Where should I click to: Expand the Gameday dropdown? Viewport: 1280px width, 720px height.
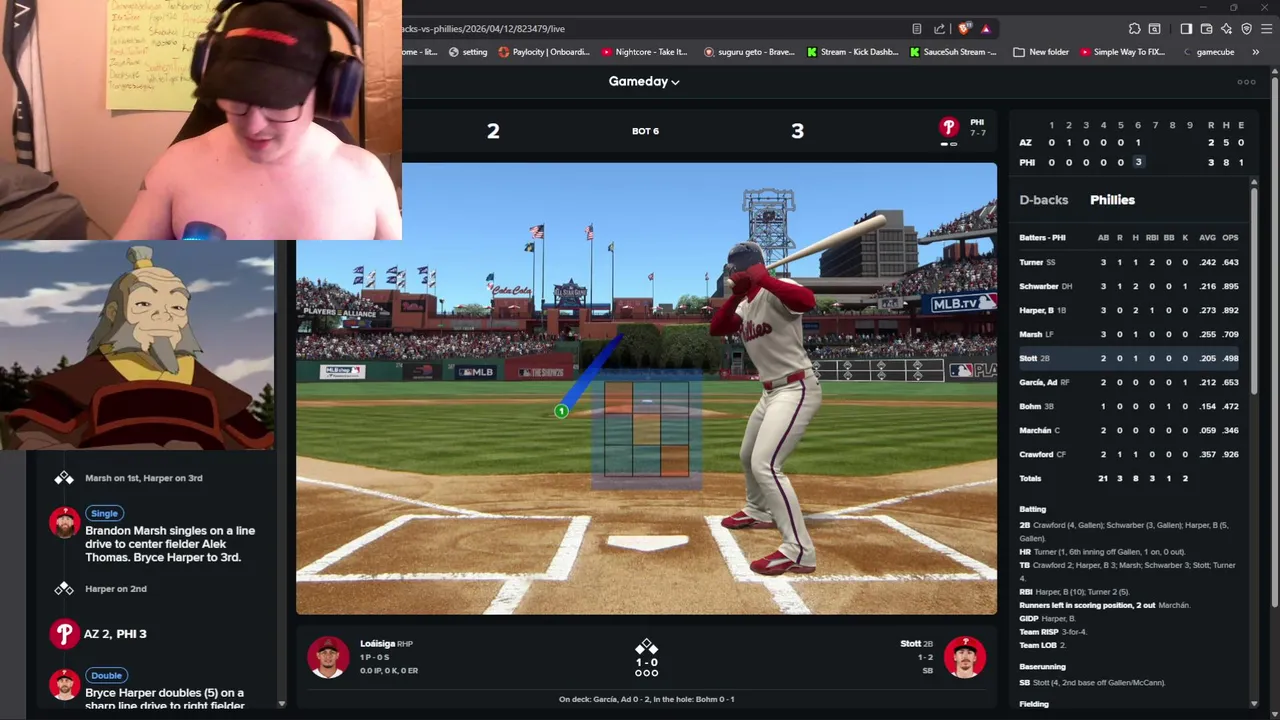point(644,82)
